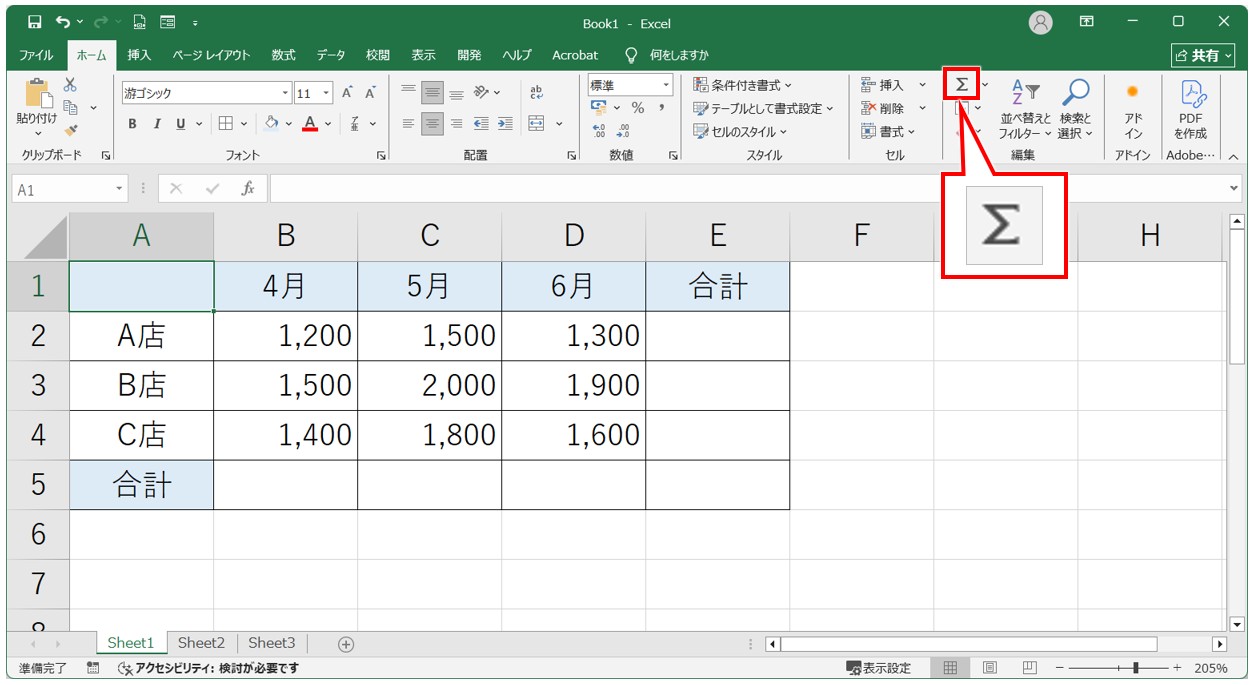
Task: Switch to Page Break Preview view
Action: 1029,668
